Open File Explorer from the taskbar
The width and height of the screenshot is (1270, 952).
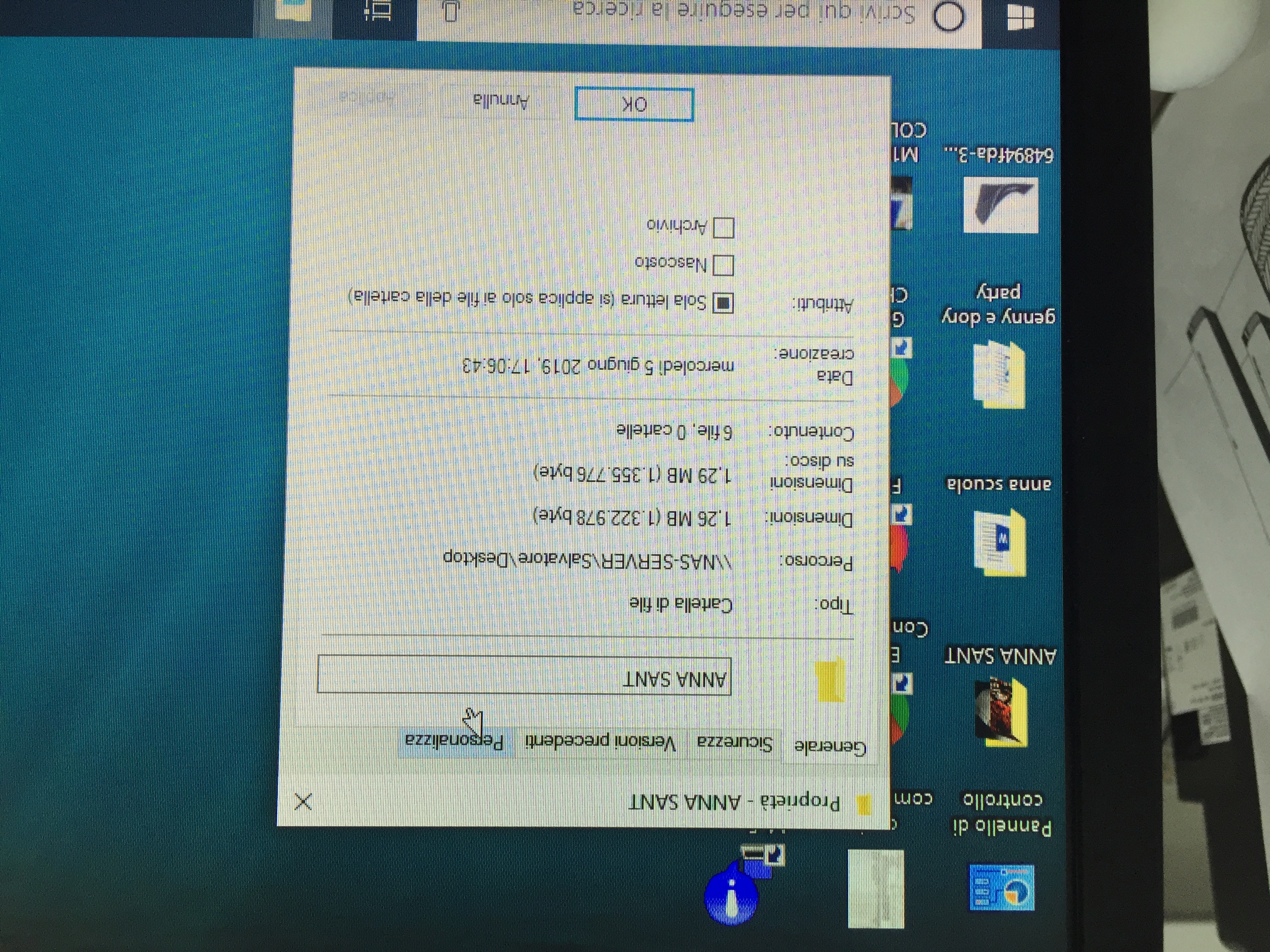coord(294,12)
